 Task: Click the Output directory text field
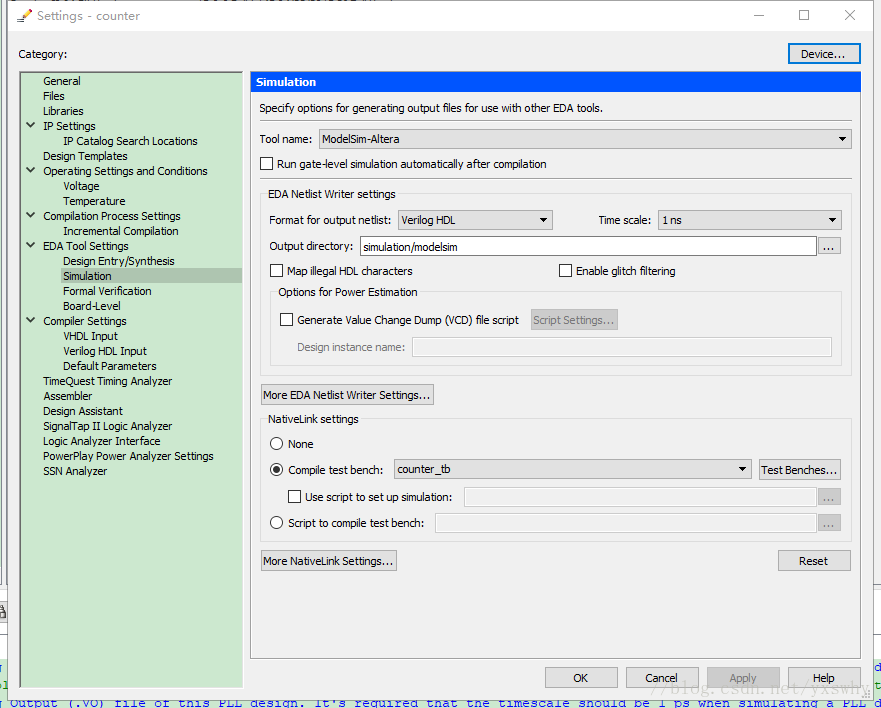coord(587,246)
